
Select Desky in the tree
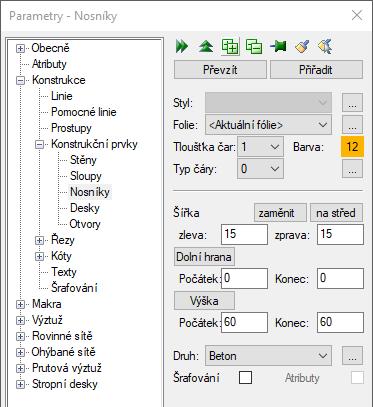click(x=85, y=208)
